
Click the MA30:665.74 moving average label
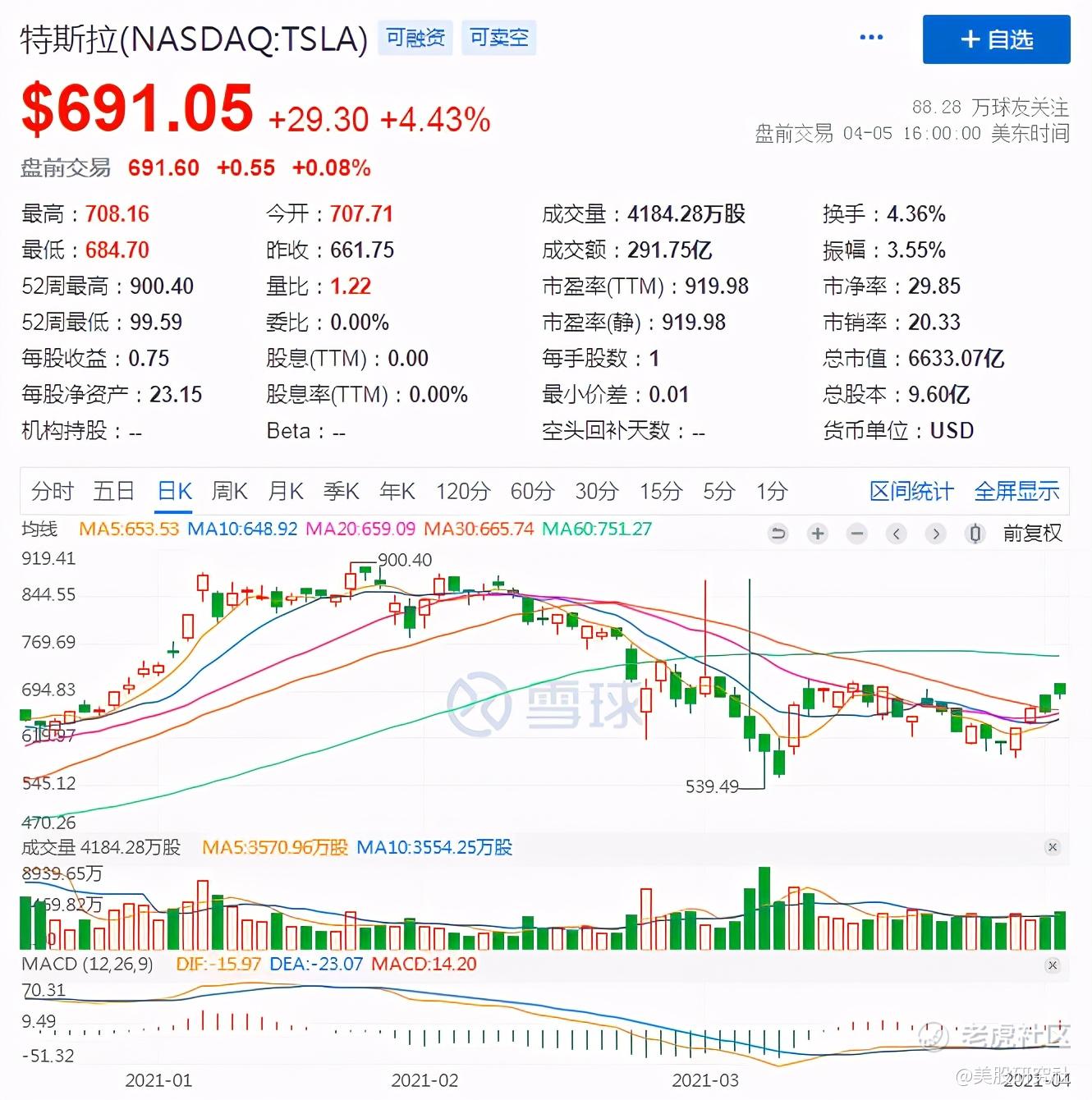tap(479, 529)
